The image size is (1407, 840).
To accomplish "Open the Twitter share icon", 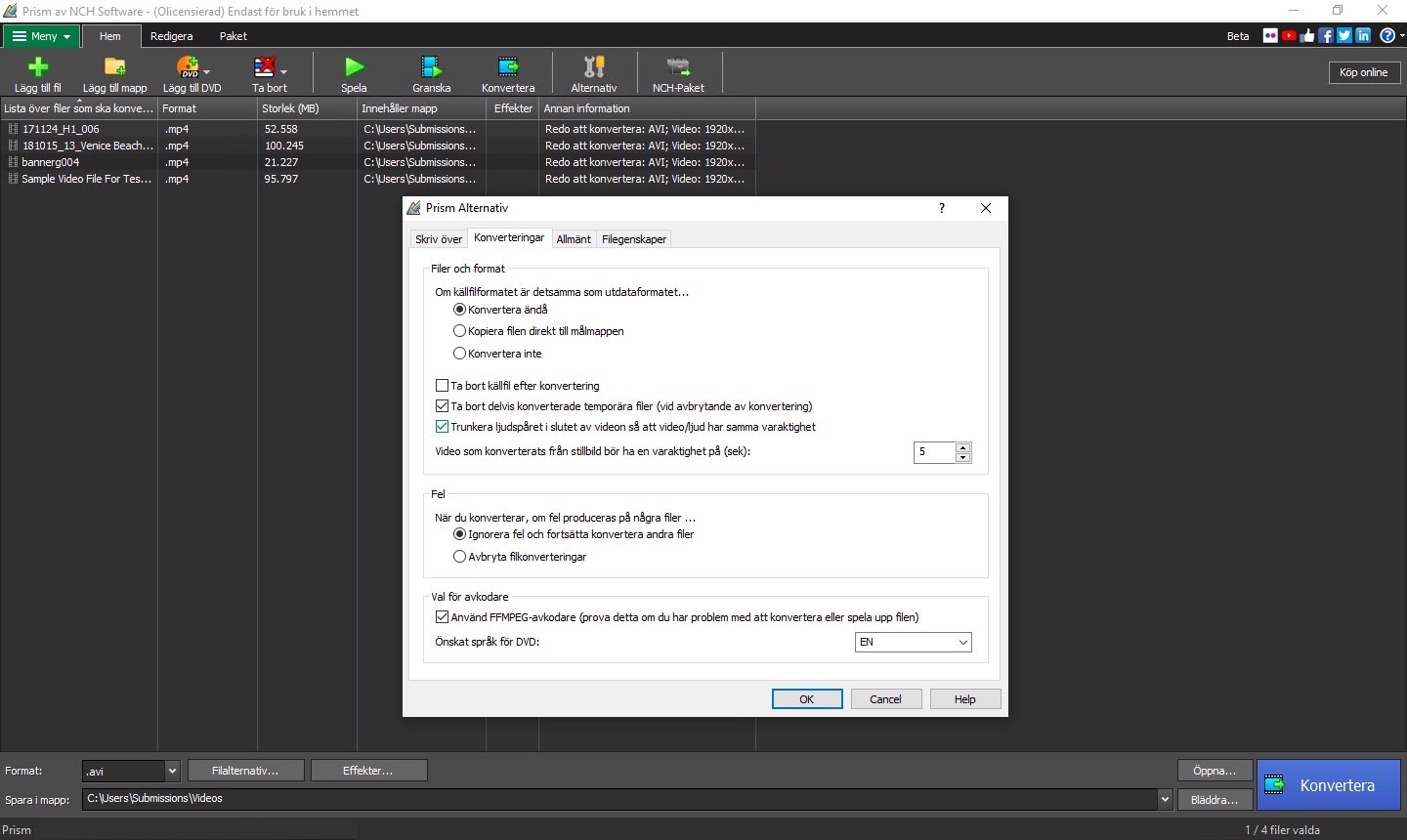I will 1344,36.
